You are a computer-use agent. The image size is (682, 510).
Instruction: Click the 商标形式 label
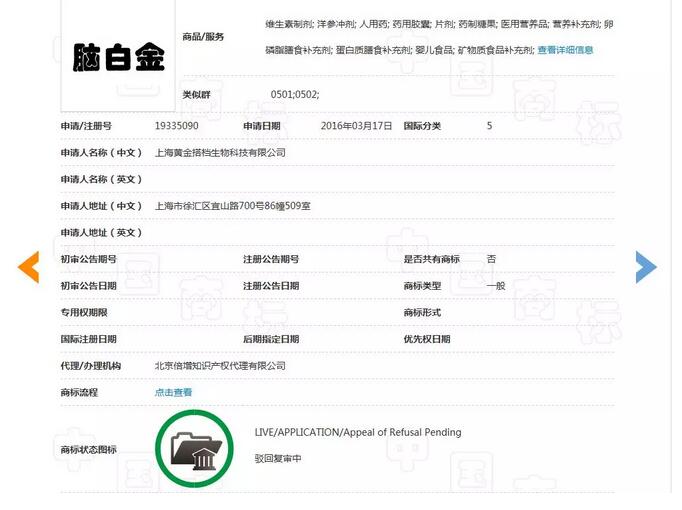tap(422, 313)
